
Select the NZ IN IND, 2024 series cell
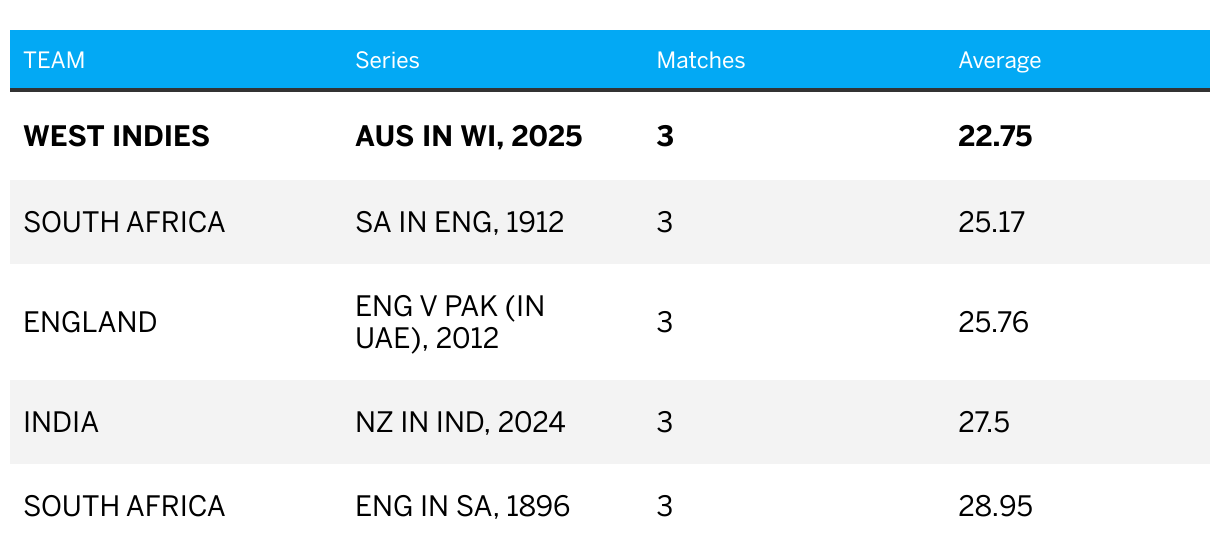click(461, 422)
